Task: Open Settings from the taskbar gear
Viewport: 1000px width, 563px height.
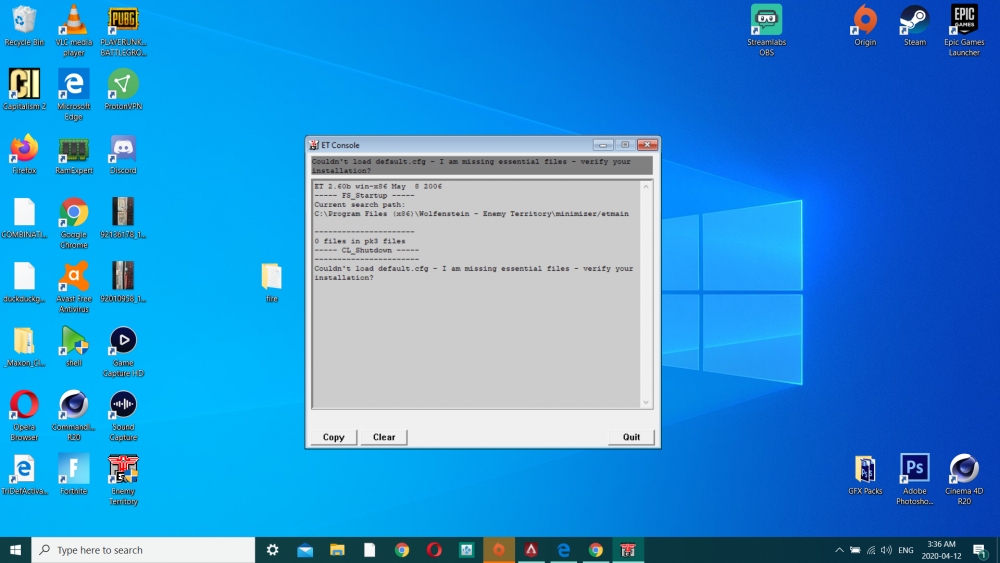Action: [272, 550]
